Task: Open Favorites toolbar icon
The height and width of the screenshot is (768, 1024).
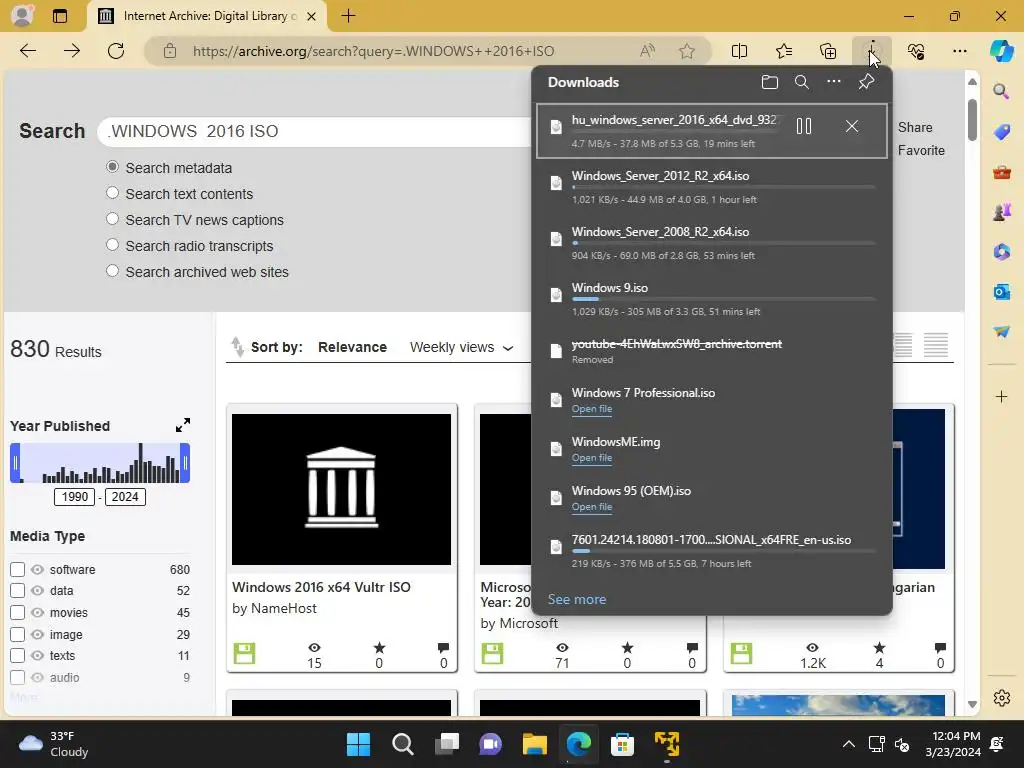Action: pyautogui.click(x=784, y=51)
